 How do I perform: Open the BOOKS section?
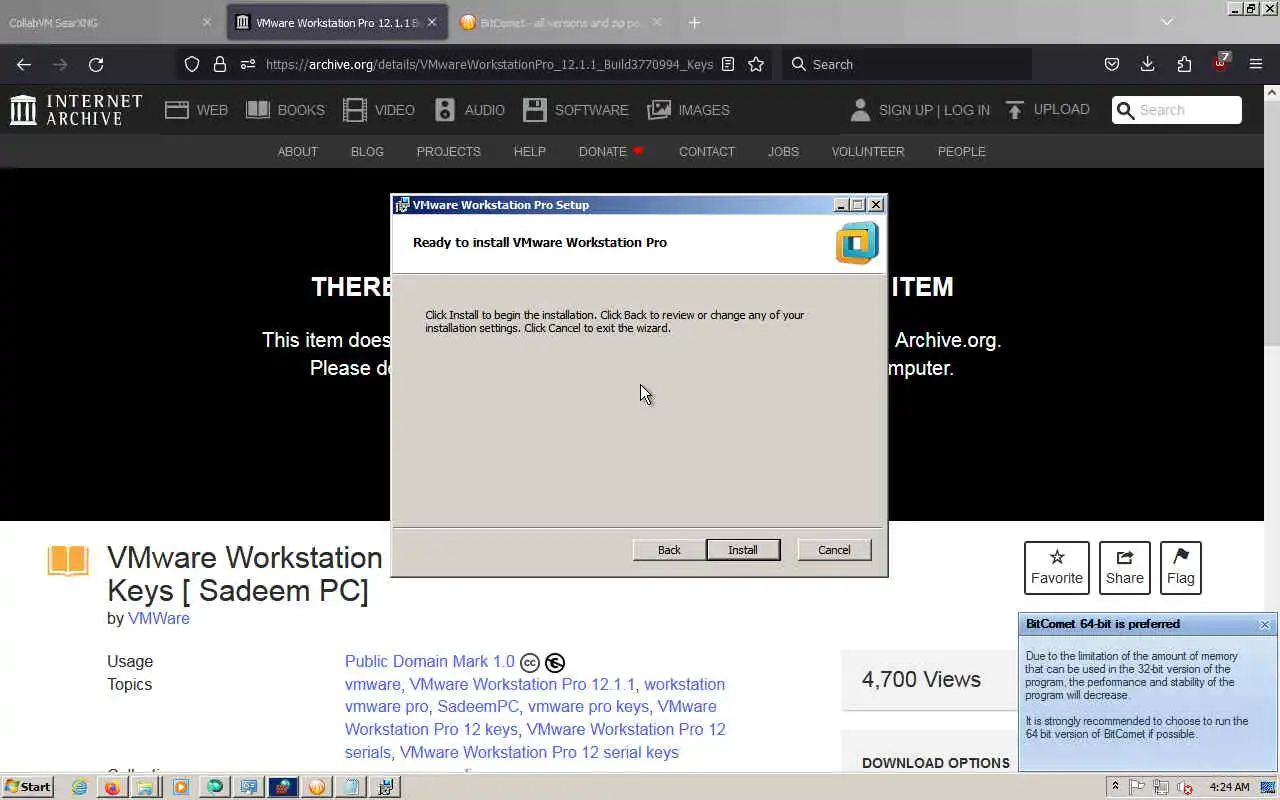point(285,110)
